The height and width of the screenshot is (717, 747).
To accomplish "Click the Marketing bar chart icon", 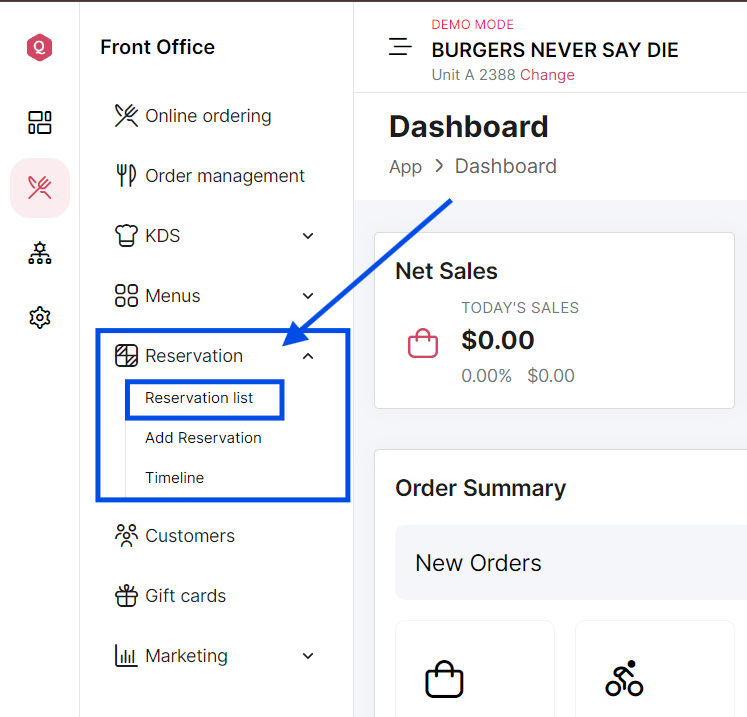I will [126, 656].
